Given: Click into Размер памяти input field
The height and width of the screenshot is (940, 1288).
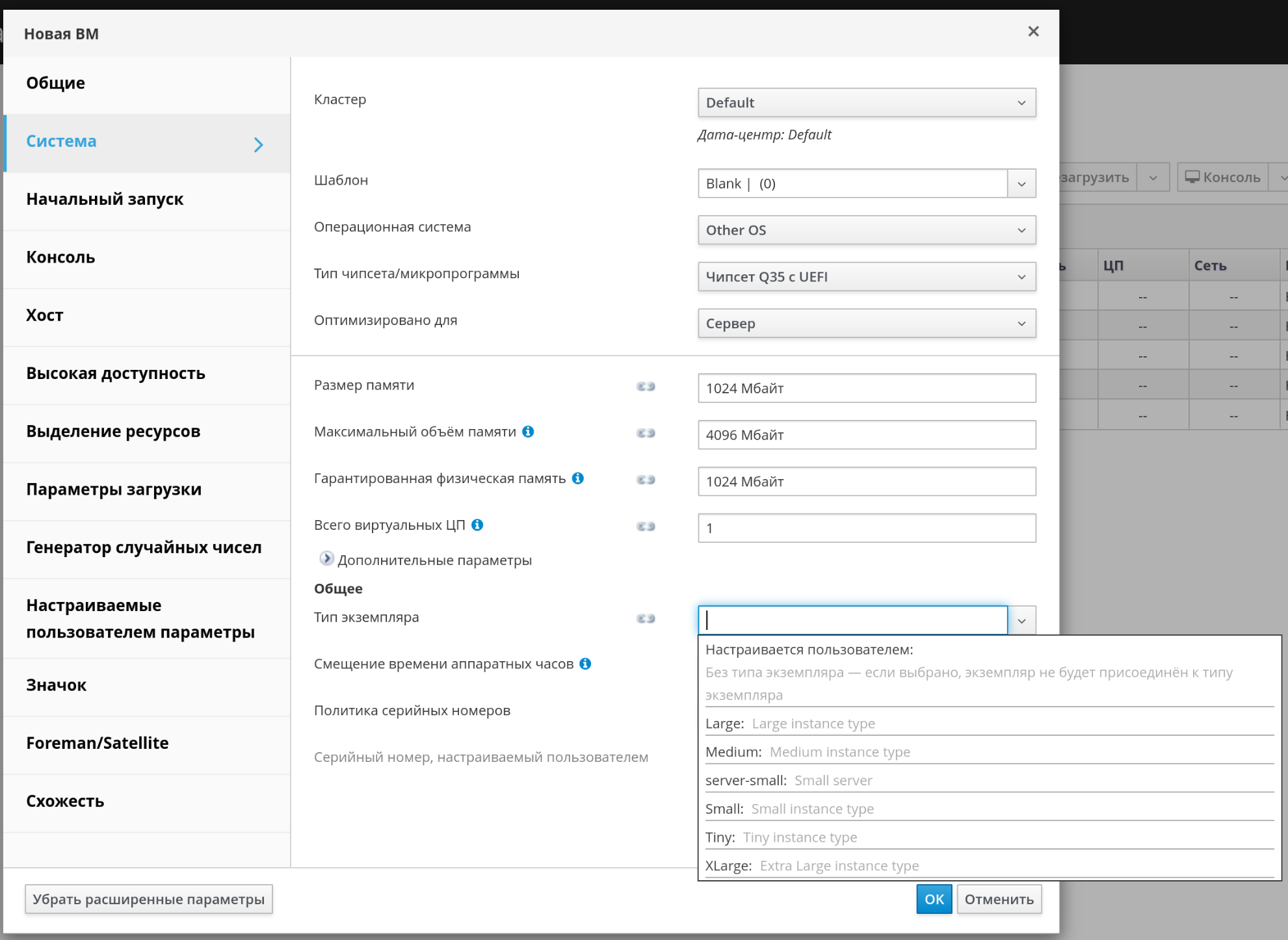Looking at the screenshot, I should 866,388.
